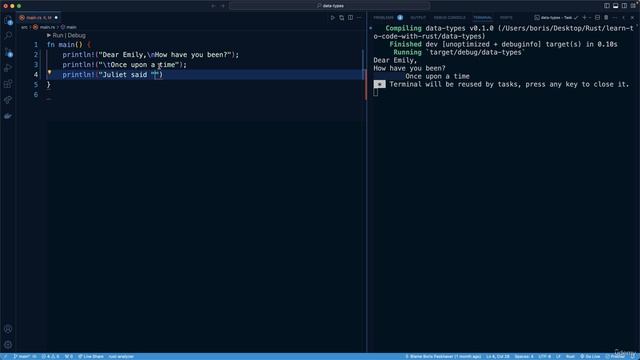Click the main function breadcrumb segment
Screen dimensions: 640x360
click(71, 27)
